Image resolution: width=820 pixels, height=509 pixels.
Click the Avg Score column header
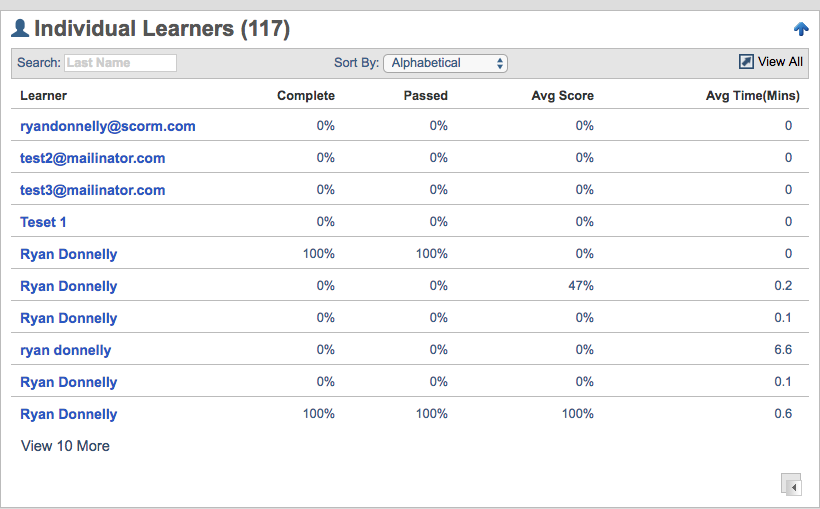pos(562,96)
